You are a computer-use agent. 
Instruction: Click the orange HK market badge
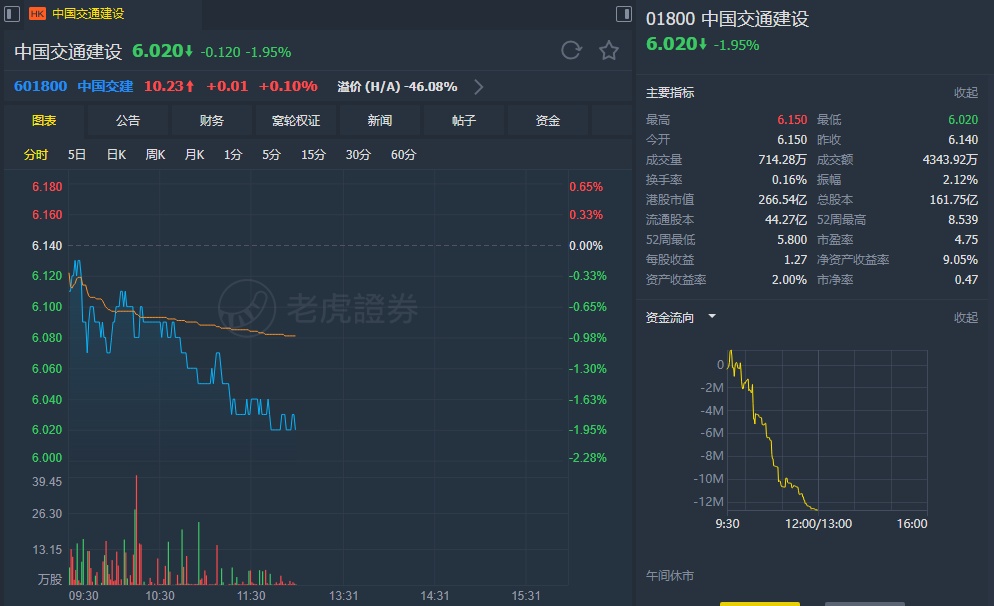38,14
